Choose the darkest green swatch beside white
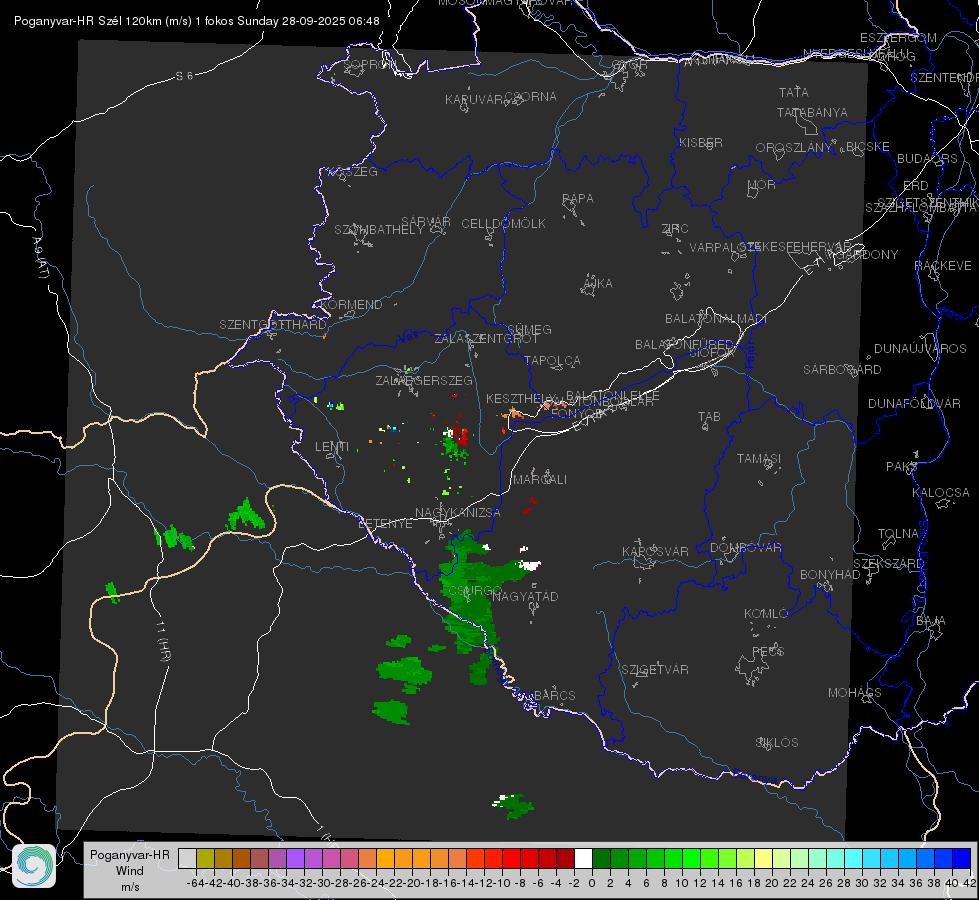 click(x=601, y=859)
